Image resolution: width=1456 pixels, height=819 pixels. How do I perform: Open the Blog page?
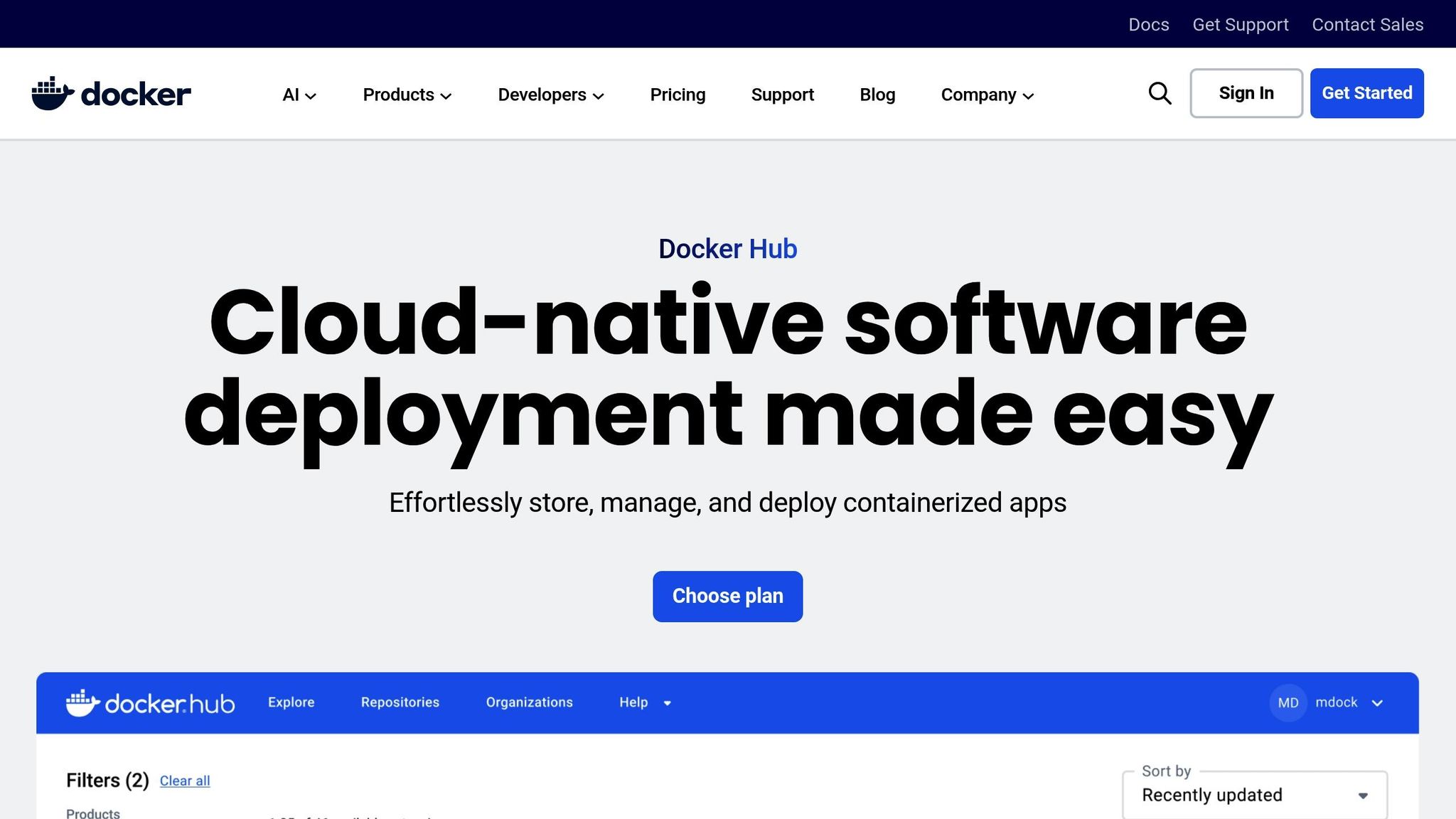click(877, 95)
